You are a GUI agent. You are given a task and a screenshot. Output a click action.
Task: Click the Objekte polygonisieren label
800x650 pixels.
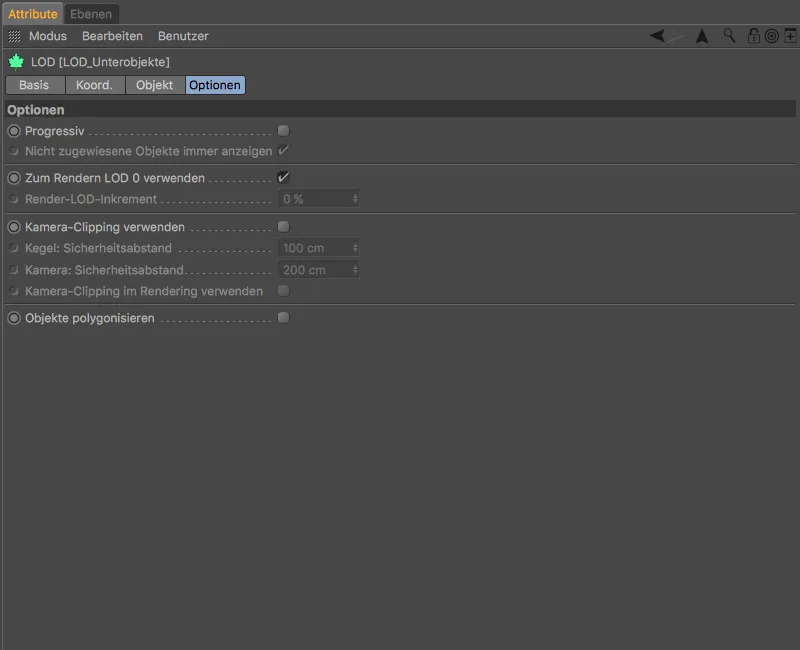[x=90, y=318]
